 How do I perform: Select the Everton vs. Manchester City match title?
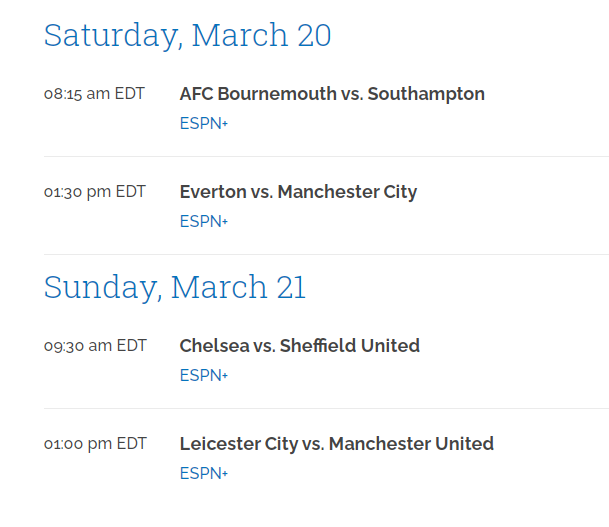click(x=298, y=192)
